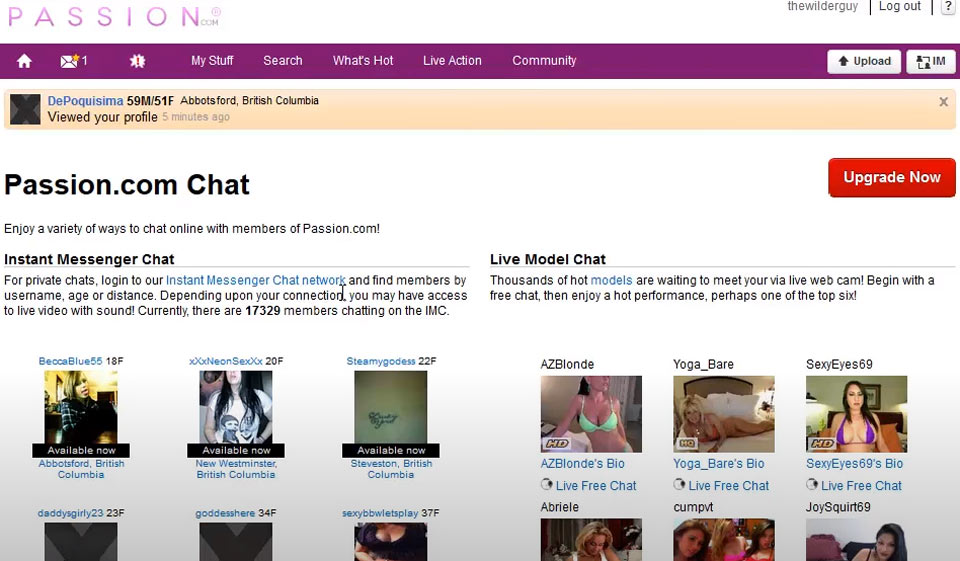
Task: Follow the Instant Messenger Chat network link
Action: 255,281
